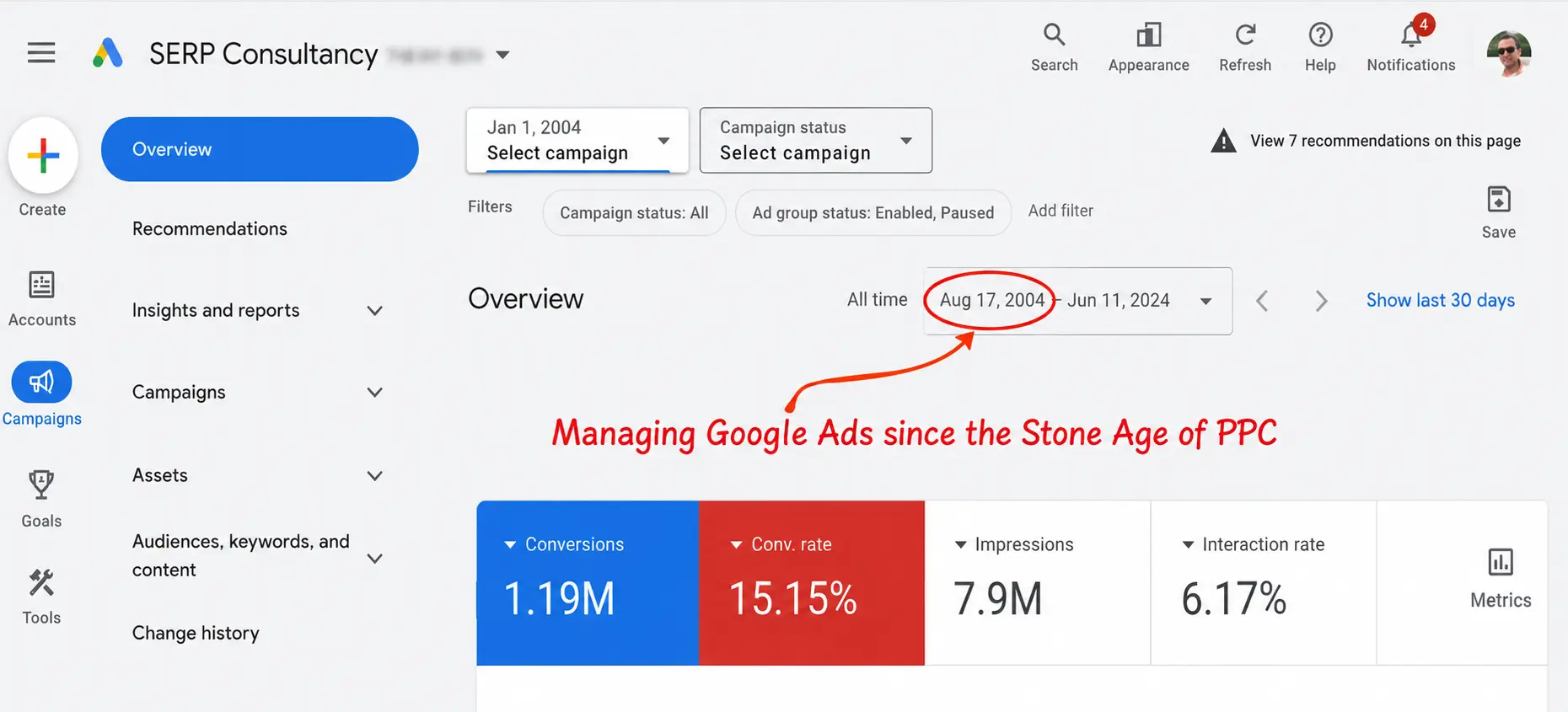Edit Campaign status: All filter chip
This screenshot has width=1568, height=712.
pyautogui.click(x=634, y=212)
